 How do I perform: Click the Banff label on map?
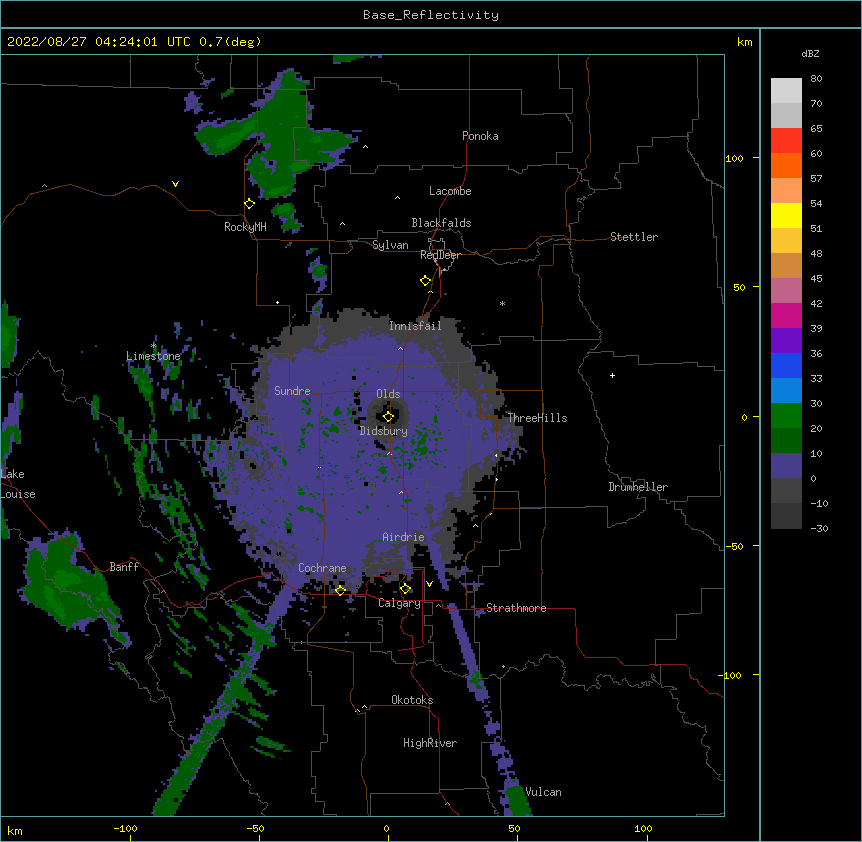point(124,567)
